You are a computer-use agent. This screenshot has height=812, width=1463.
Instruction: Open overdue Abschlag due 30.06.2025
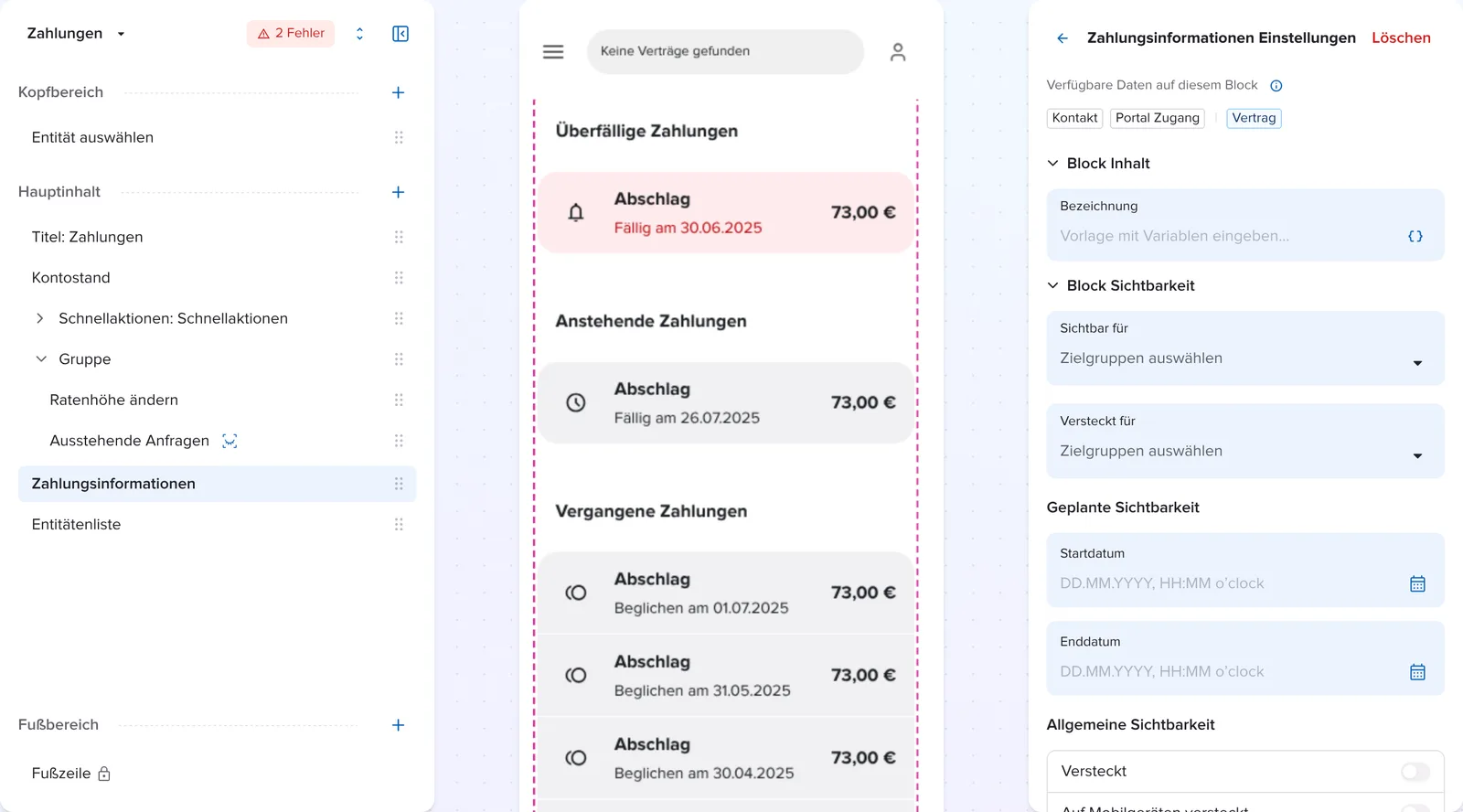[x=727, y=213]
